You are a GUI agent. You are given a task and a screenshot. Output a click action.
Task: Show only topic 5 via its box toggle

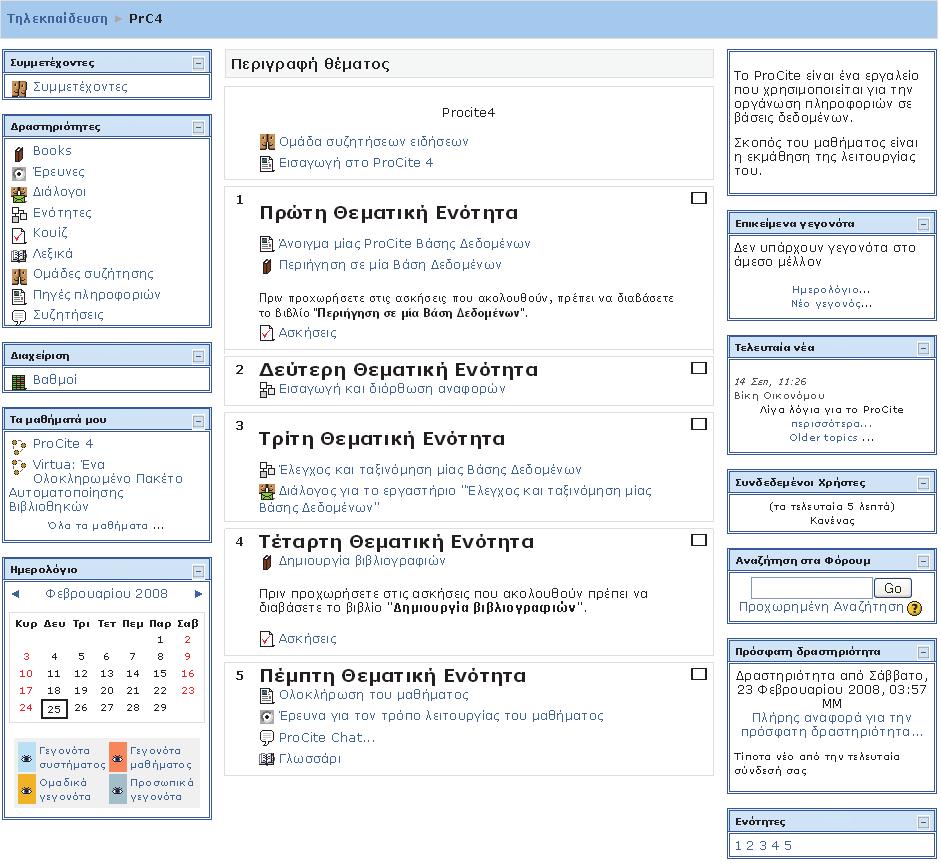pyautogui.click(x=699, y=674)
